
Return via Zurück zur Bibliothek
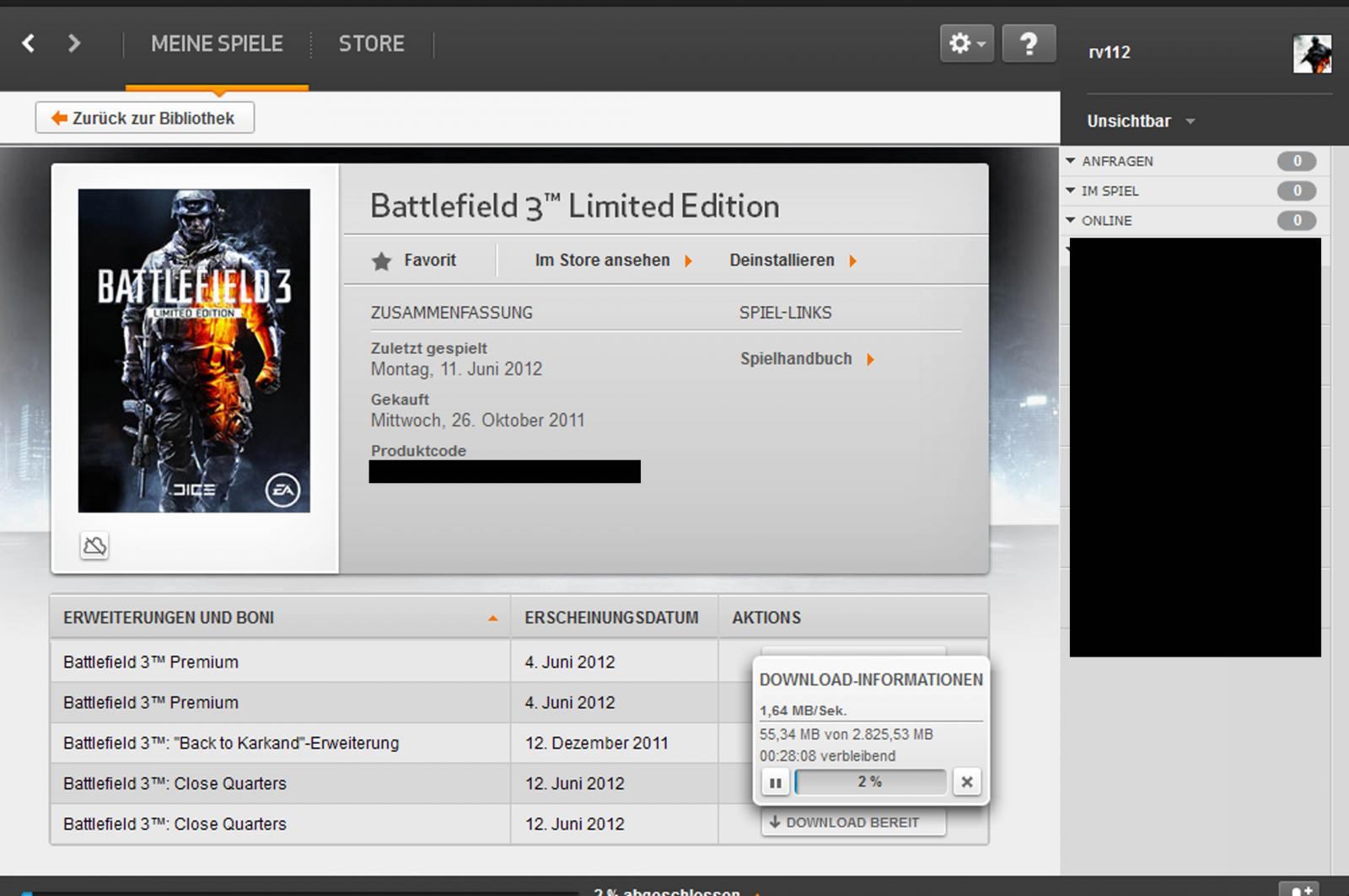(144, 118)
